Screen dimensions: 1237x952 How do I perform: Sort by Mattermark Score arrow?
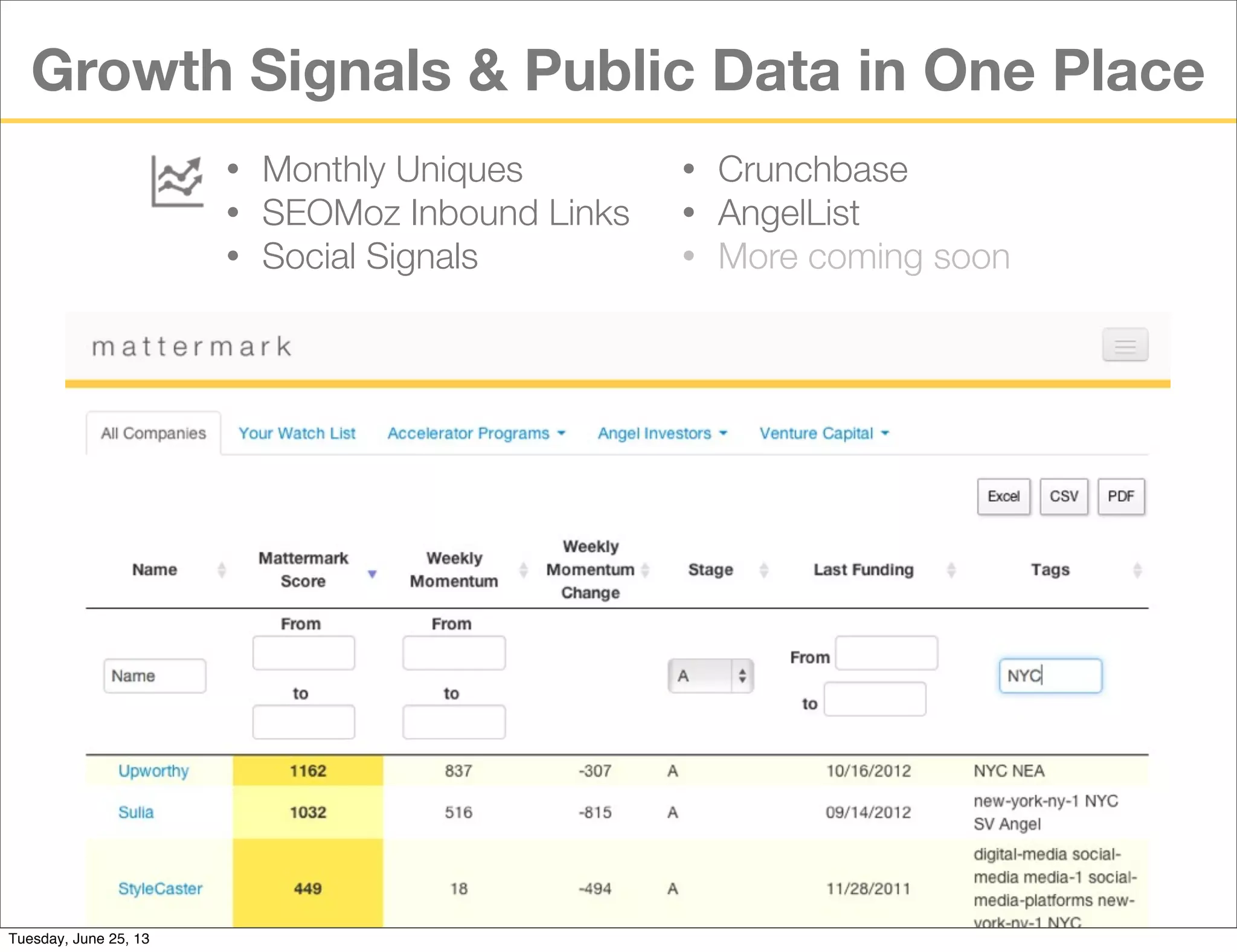[x=372, y=574]
